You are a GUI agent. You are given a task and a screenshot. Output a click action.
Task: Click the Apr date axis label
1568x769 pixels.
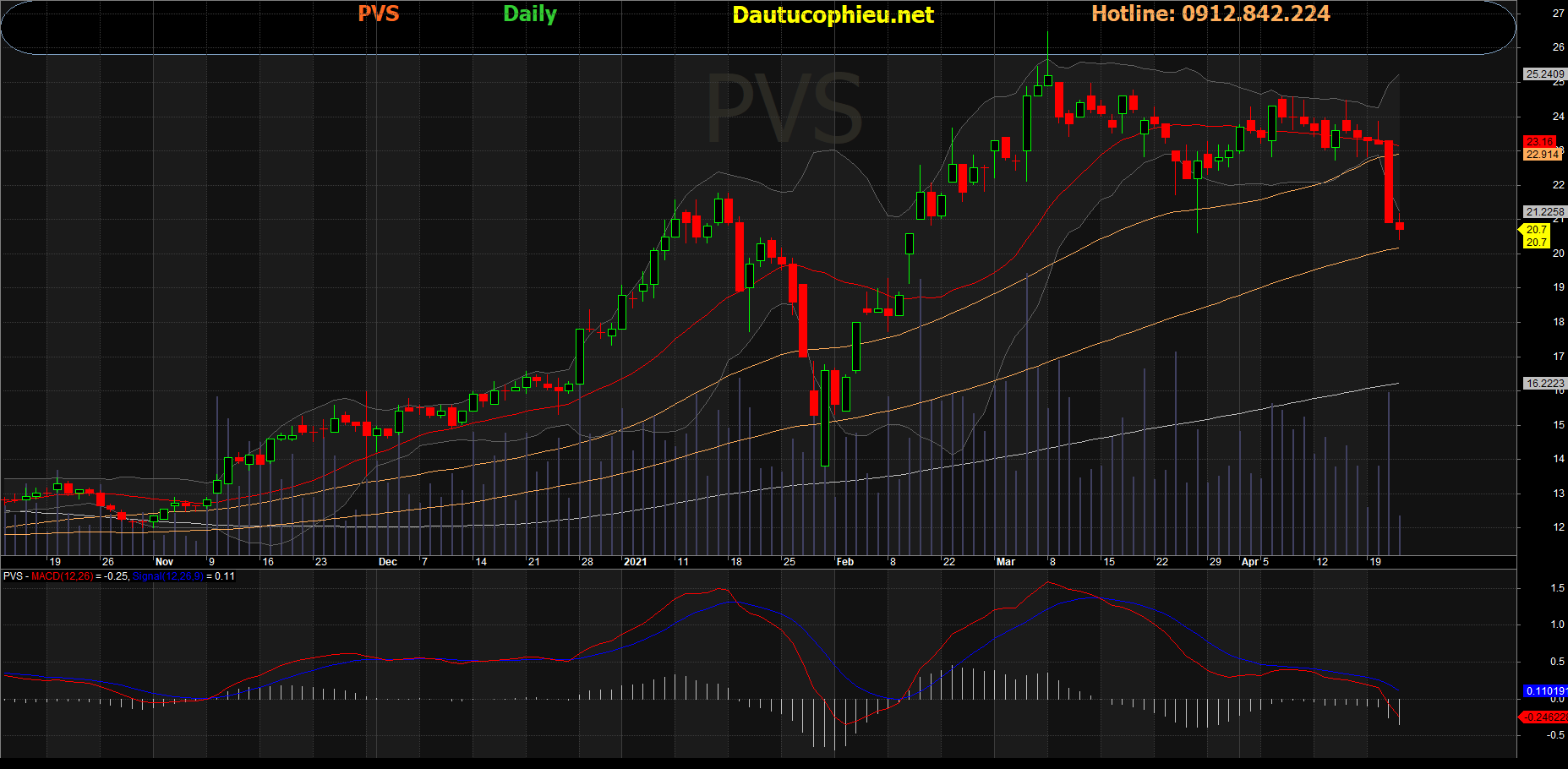[x=1250, y=562]
